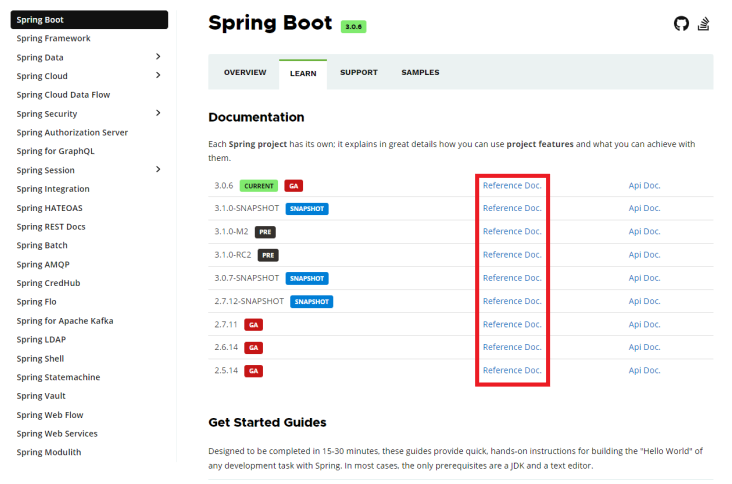The width and height of the screenshot is (732, 484).
Task: Open Spring Framework in the sidebar
Action: coord(53,38)
